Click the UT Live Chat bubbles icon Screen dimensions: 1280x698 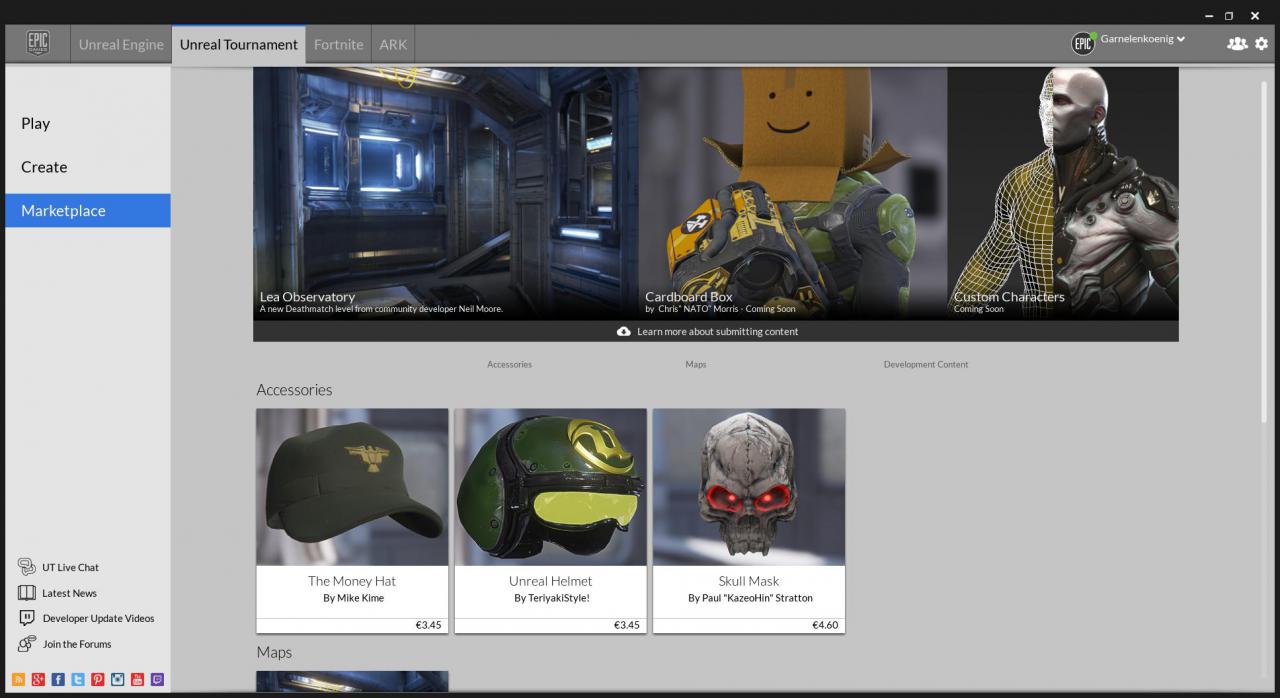tap(27, 567)
